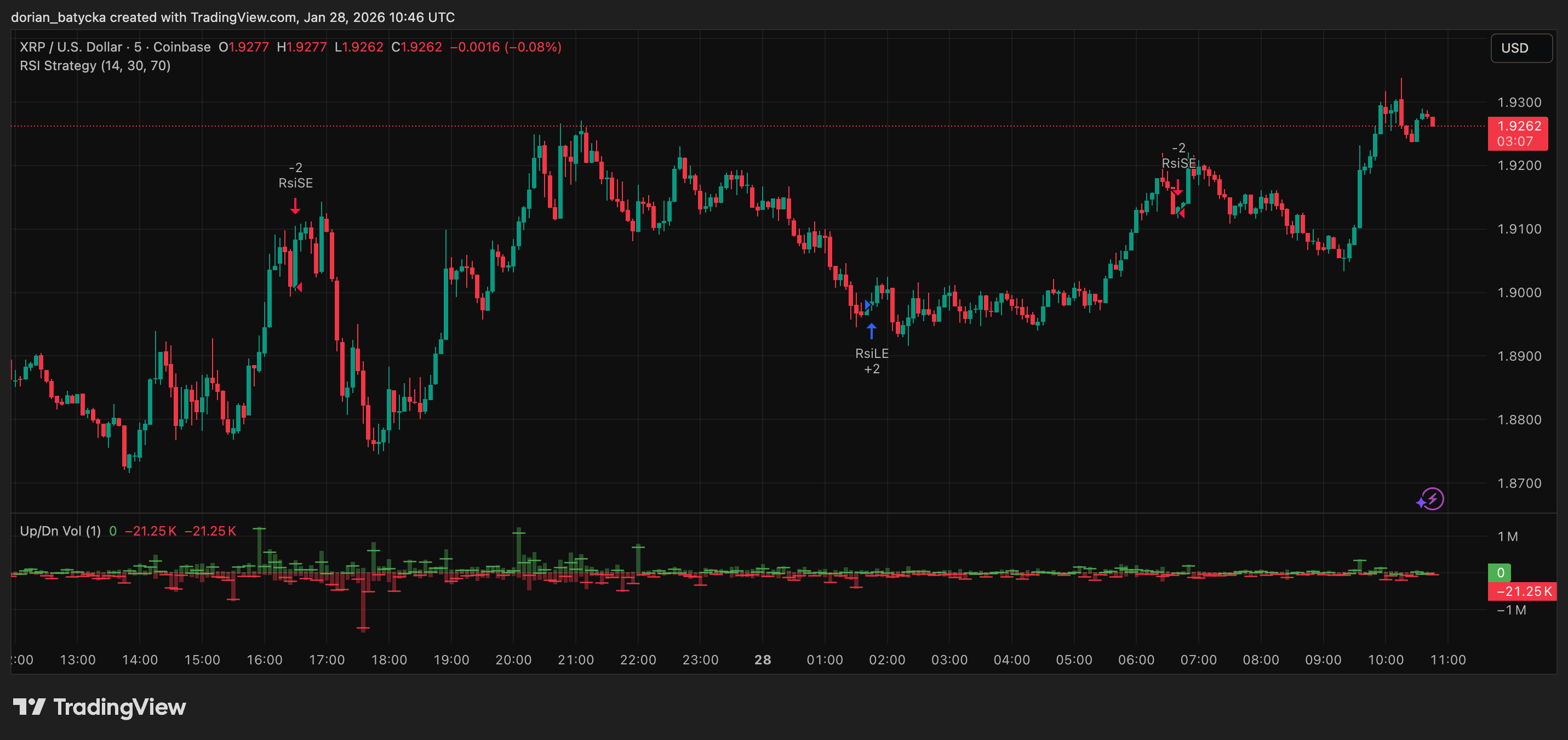
Task: Click the RsiLE +2 text label
Action: [x=872, y=361]
